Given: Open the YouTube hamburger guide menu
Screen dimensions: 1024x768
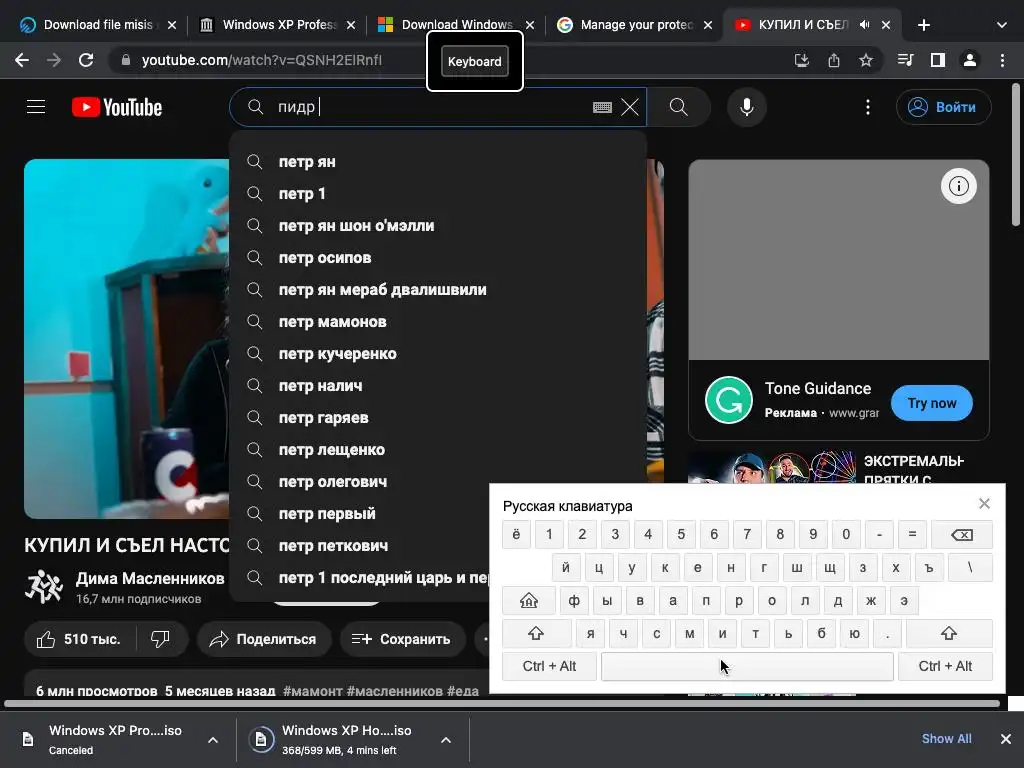Looking at the screenshot, I should pos(36,106).
